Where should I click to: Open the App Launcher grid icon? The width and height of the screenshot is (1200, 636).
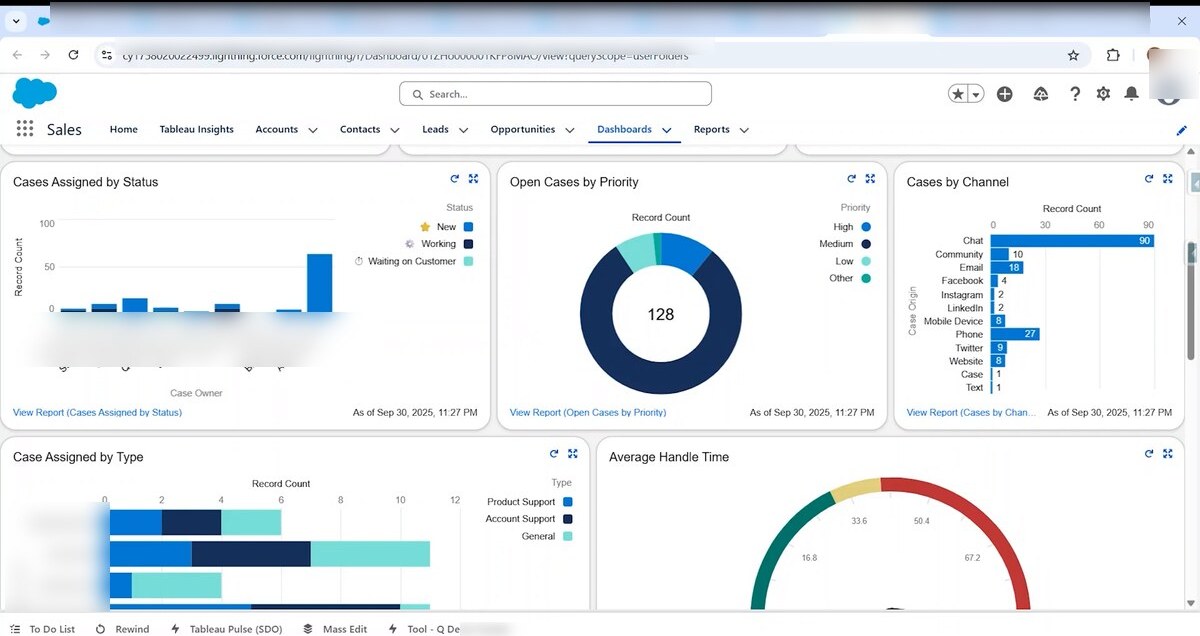(25, 129)
